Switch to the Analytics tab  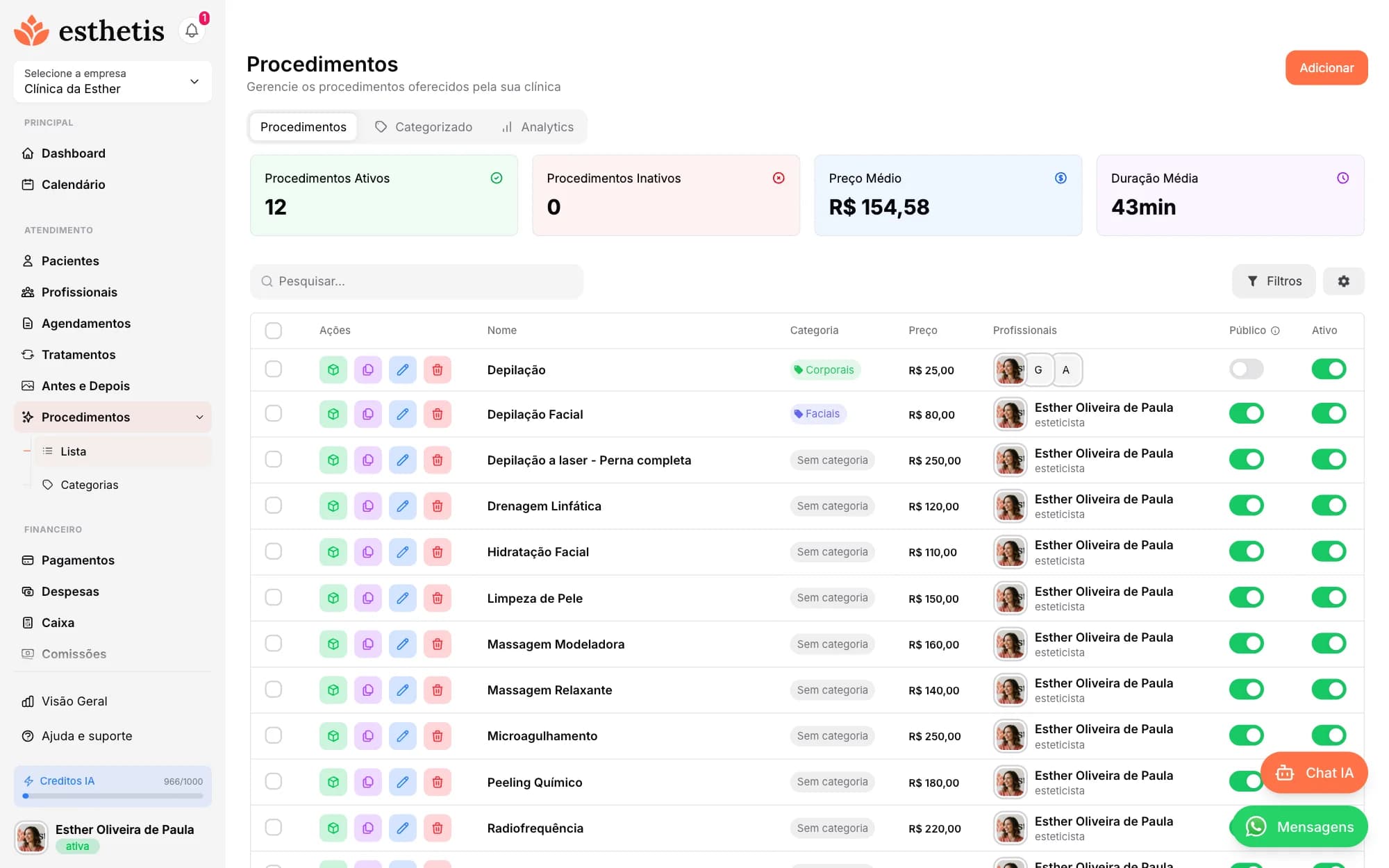(538, 127)
